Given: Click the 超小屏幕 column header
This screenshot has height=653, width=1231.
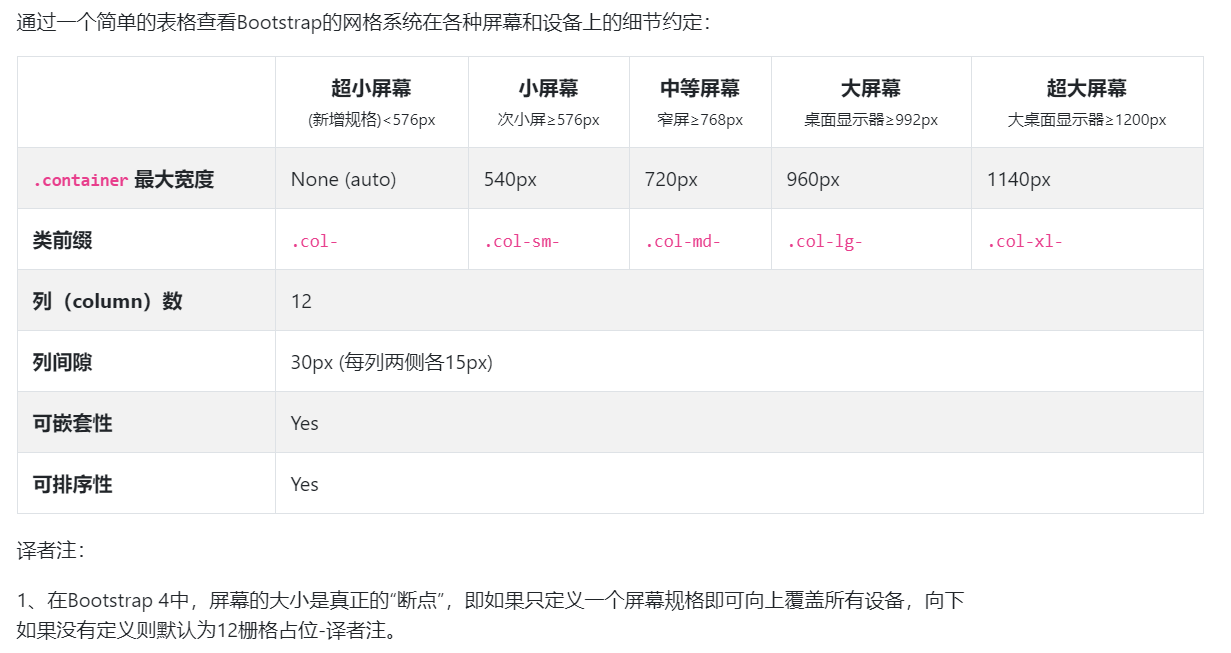Looking at the screenshot, I should click(x=371, y=89).
